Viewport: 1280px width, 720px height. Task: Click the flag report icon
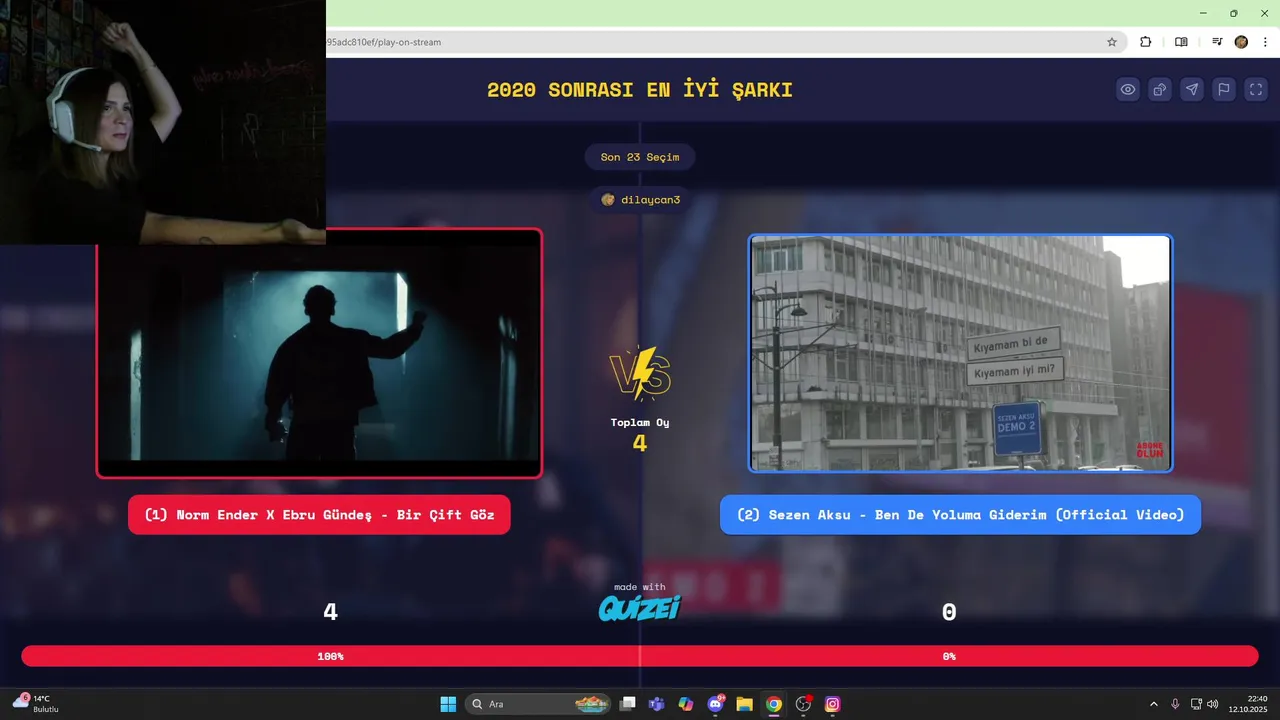[1224, 89]
